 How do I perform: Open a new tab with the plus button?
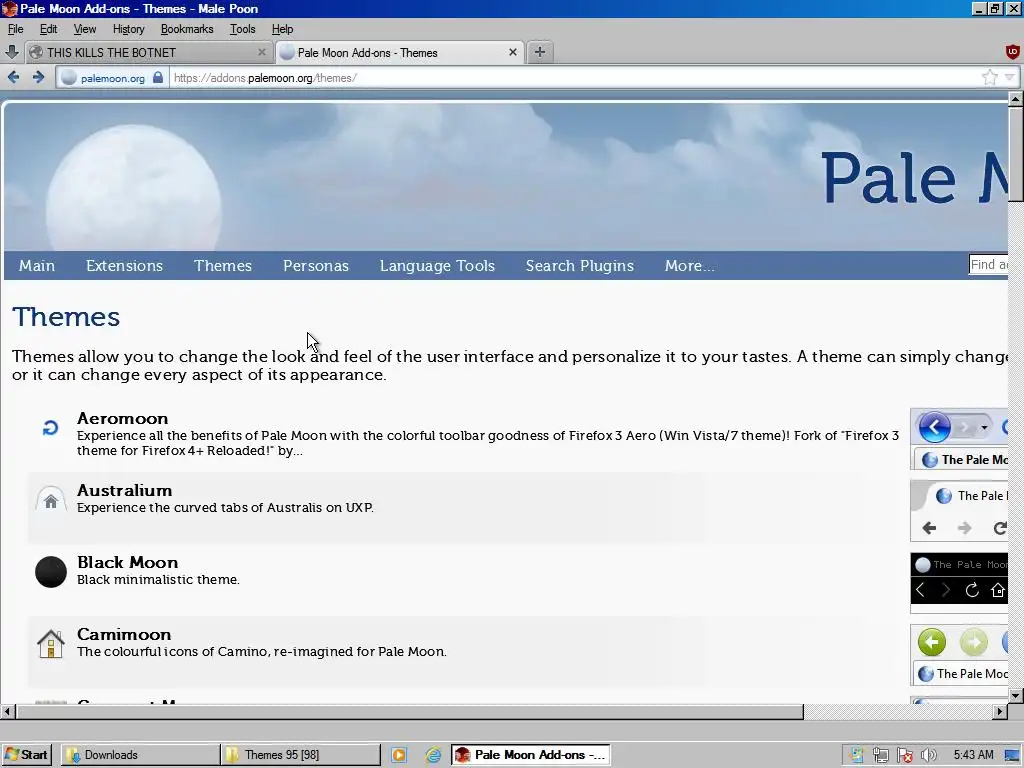[539, 52]
